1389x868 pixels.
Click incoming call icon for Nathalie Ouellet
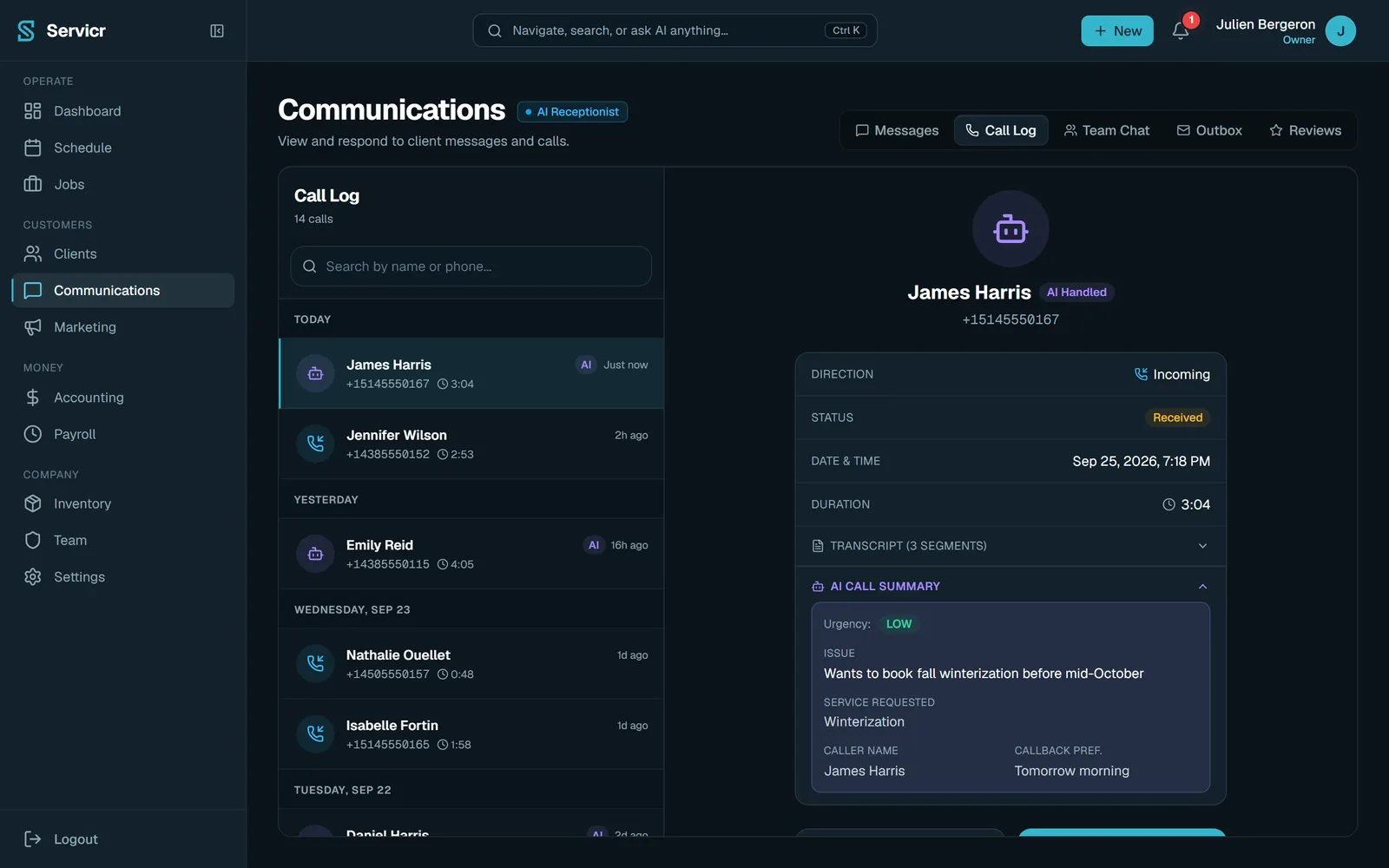(315, 663)
